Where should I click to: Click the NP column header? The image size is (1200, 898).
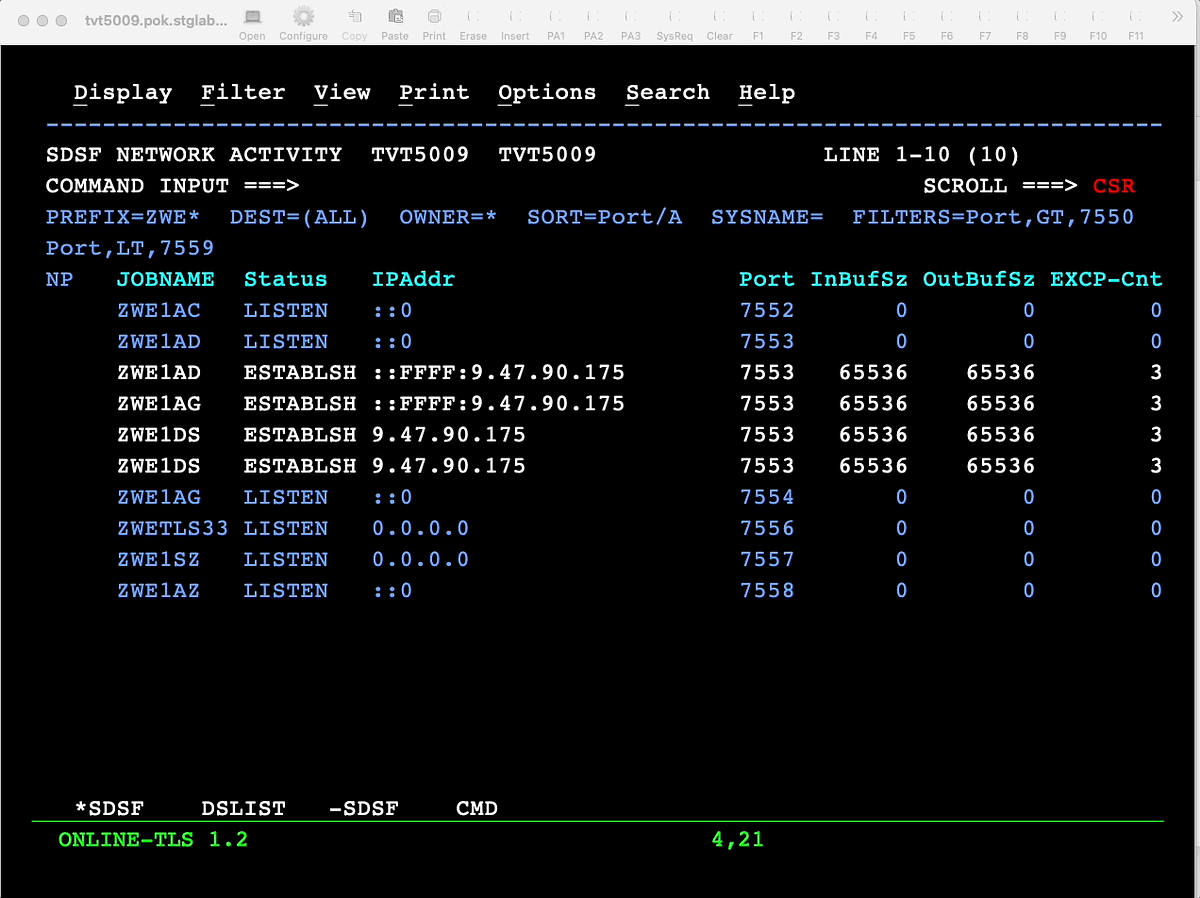coord(60,280)
